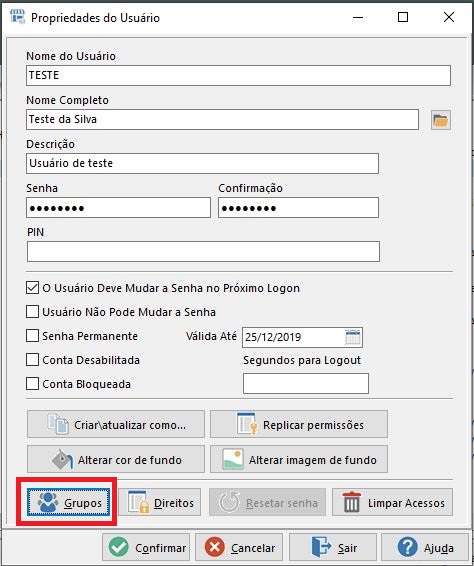Check Usuário Não Pode Mudar a Senha
Viewport: 474px width, 566px height.
(32, 312)
